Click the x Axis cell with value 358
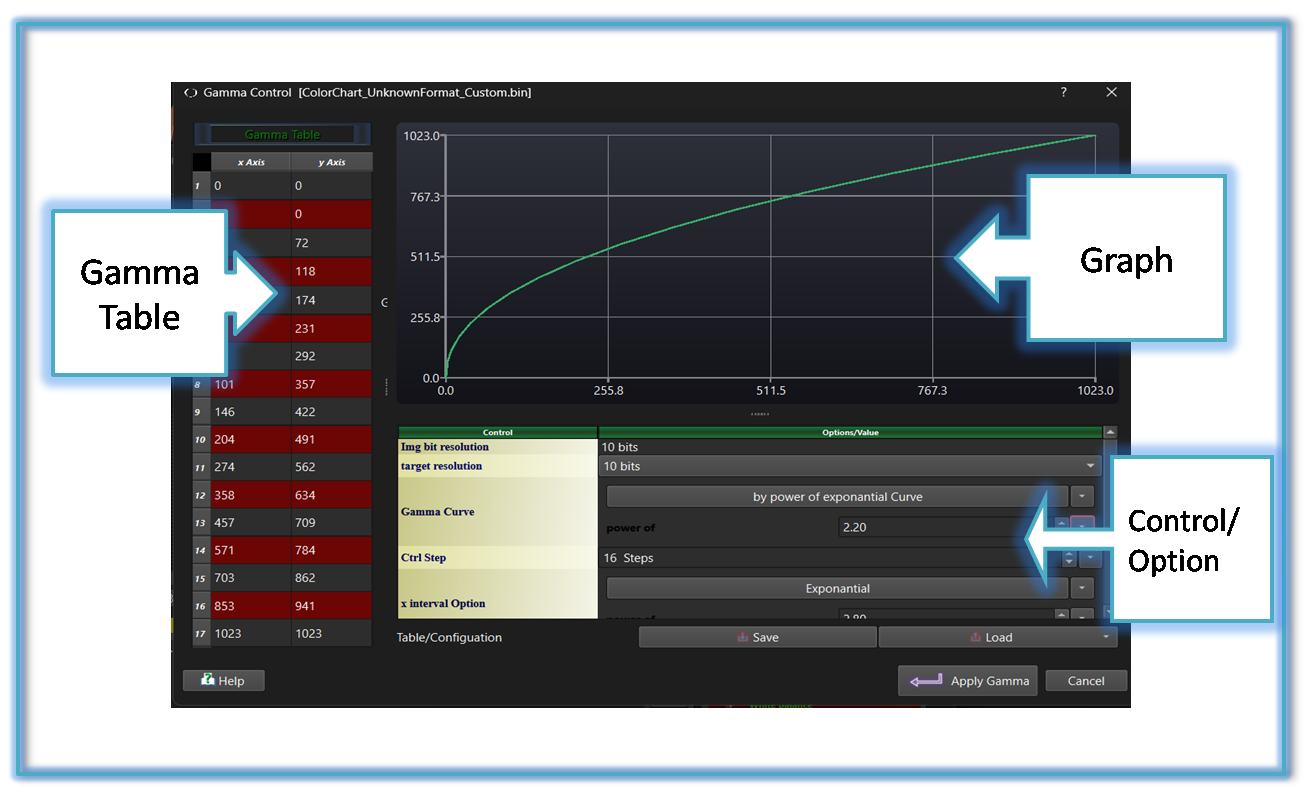 [x=251, y=495]
